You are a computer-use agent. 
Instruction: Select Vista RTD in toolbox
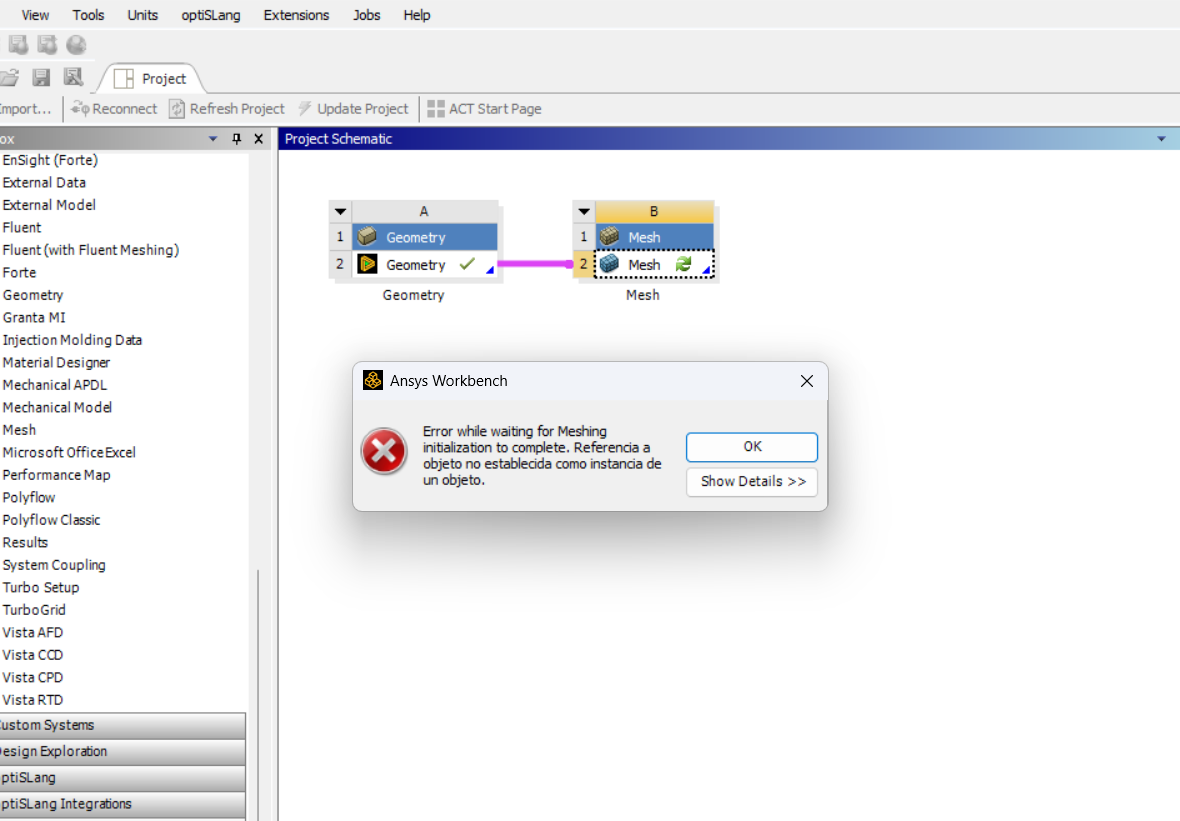tap(32, 700)
